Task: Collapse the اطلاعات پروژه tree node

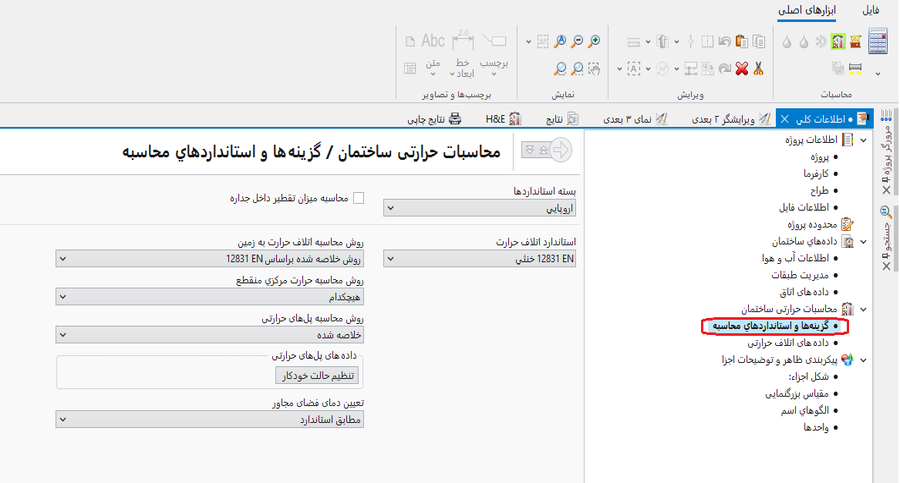Action: point(862,140)
